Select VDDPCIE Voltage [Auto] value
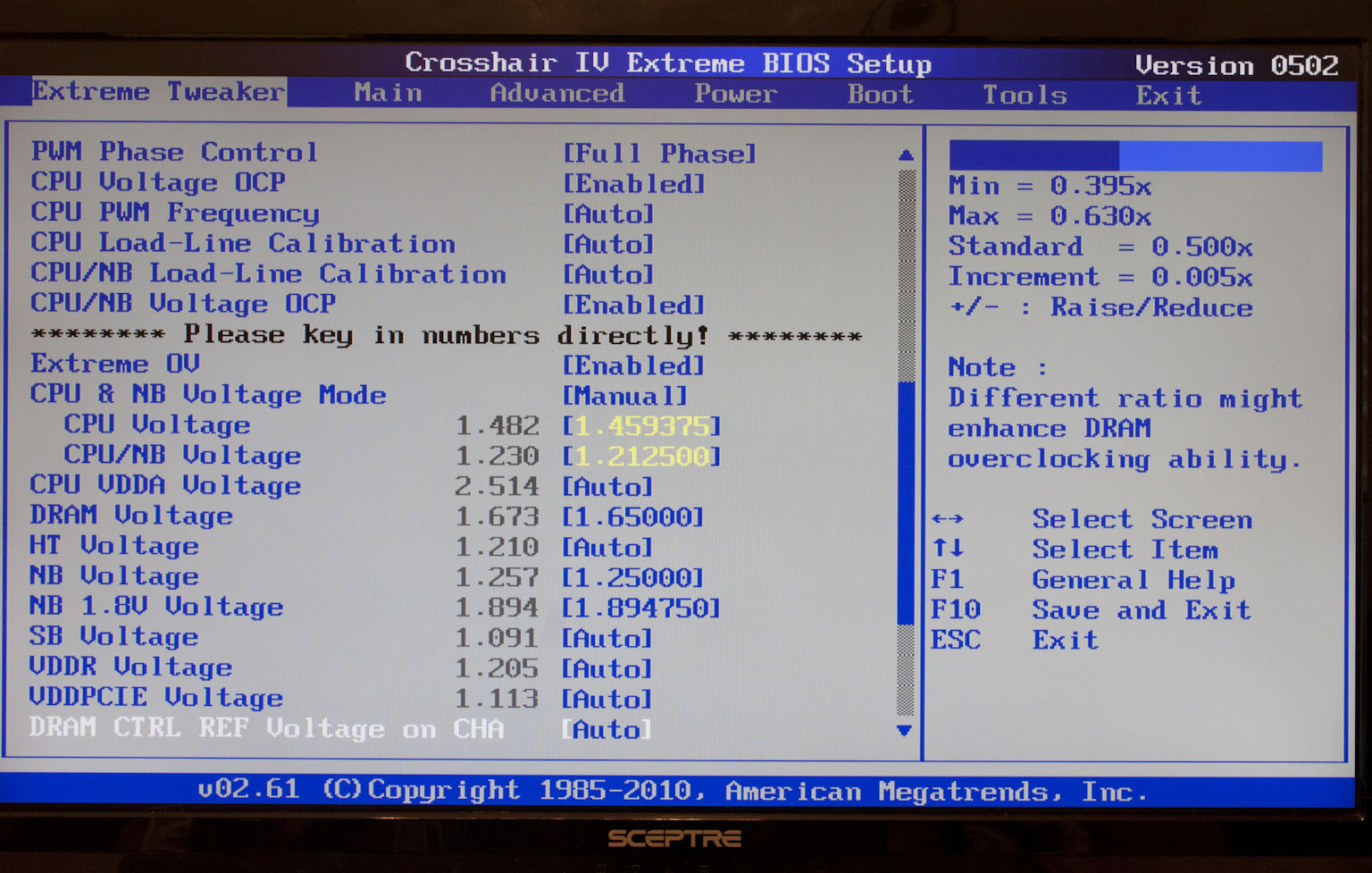 [x=608, y=700]
